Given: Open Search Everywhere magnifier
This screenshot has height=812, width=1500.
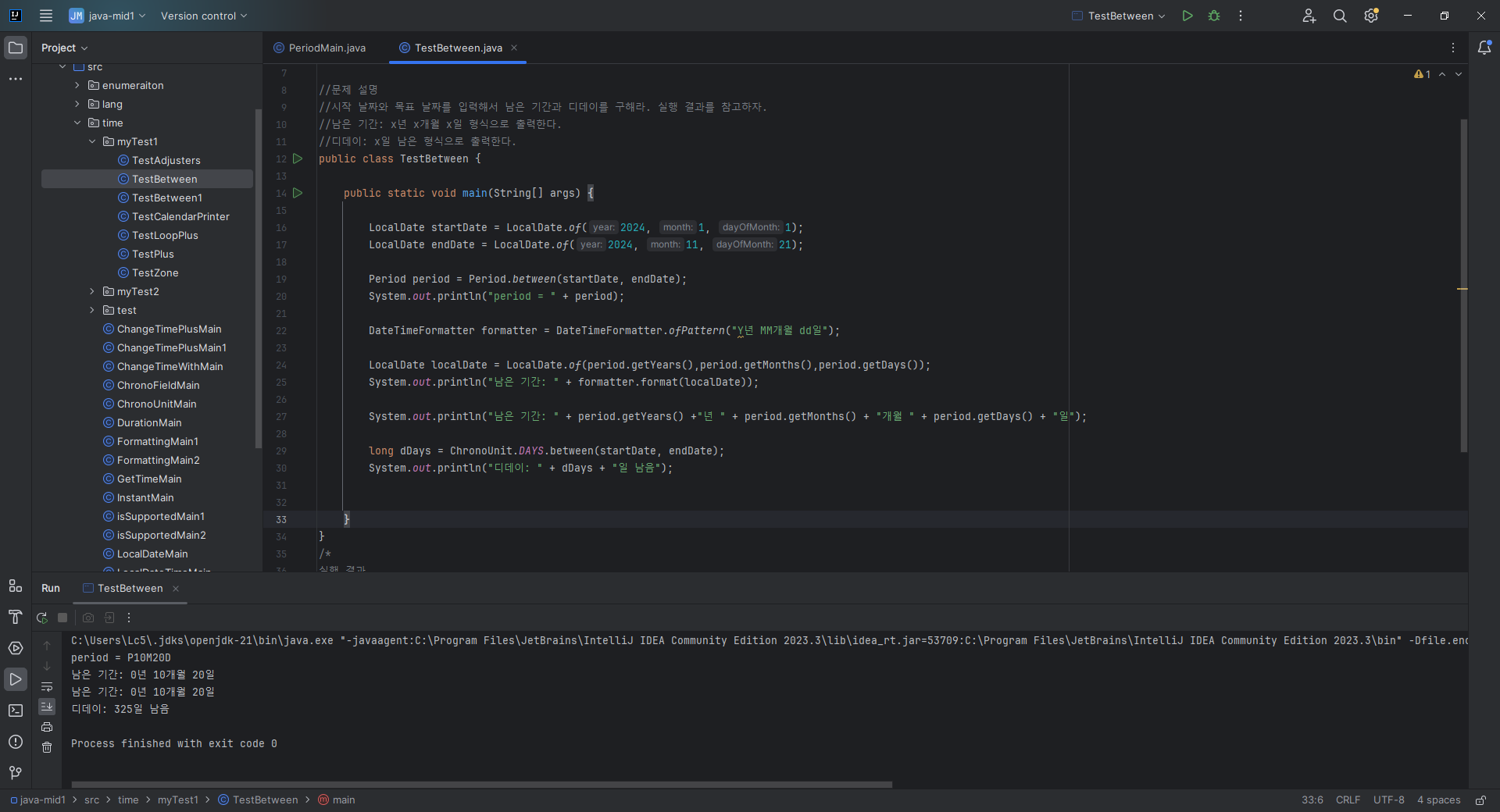Looking at the screenshot, I should pos(1340,16).
